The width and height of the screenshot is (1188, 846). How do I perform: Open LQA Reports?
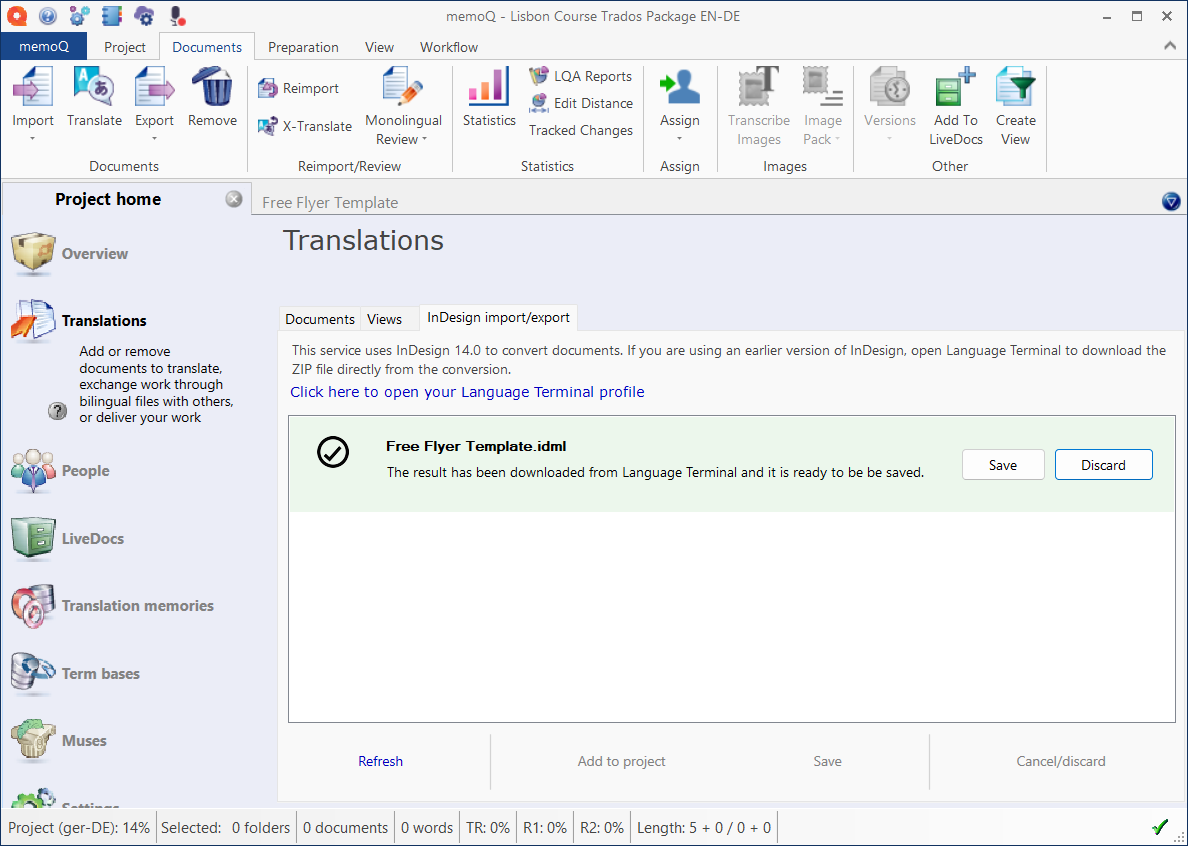point(580,76)
